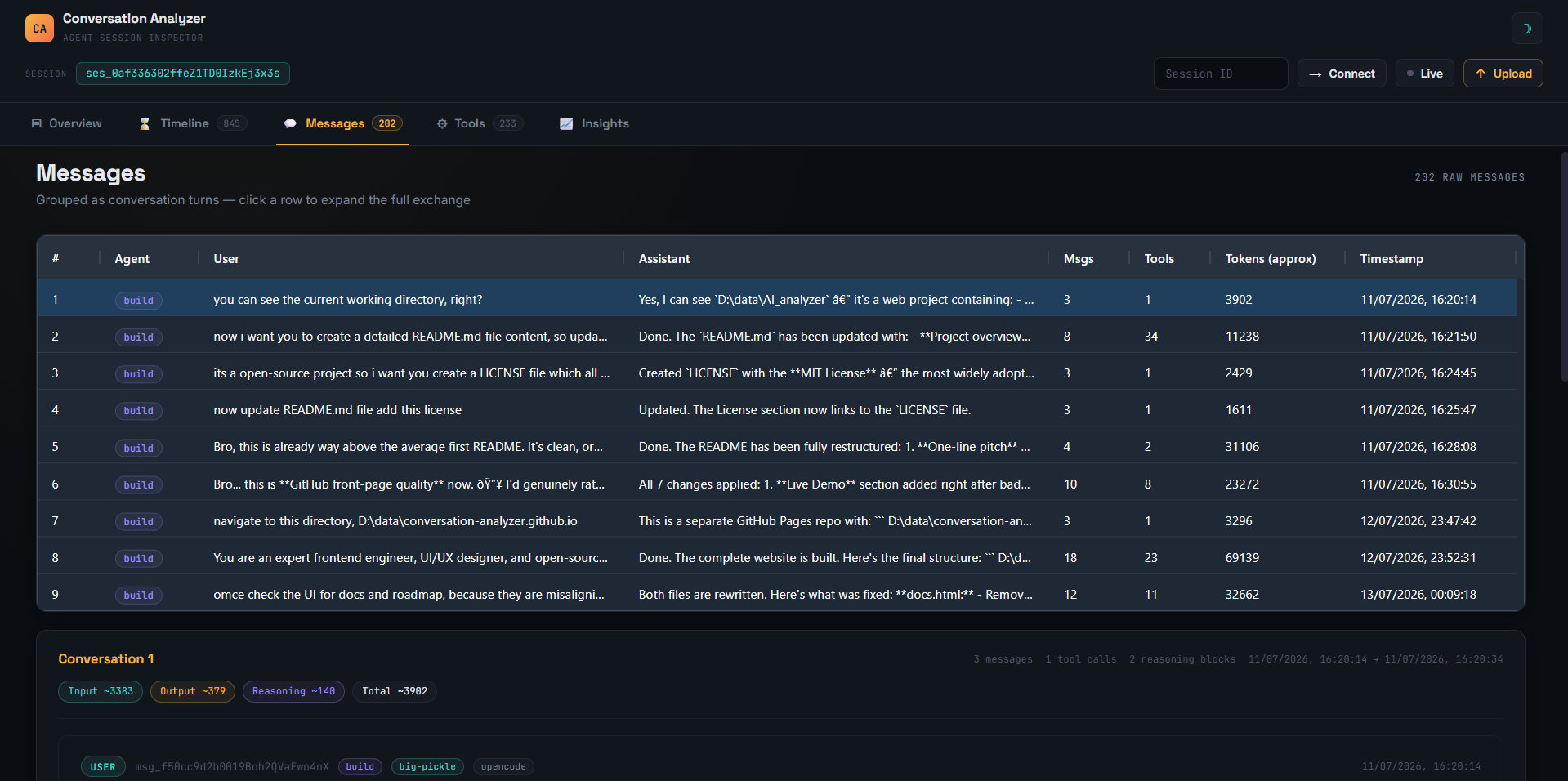This screenshot has width=1568, height=781.
Task: Click the big-pickle model tag
Action: pos(427,767)
